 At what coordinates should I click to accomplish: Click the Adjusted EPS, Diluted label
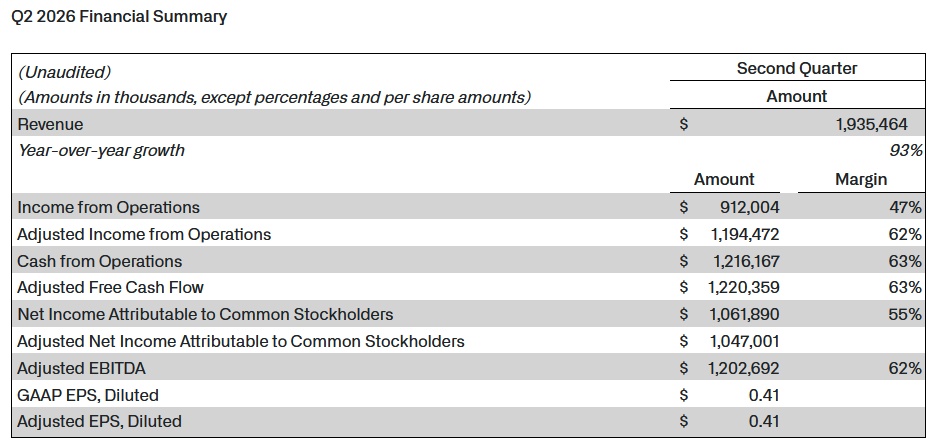(x=99, y=421)
